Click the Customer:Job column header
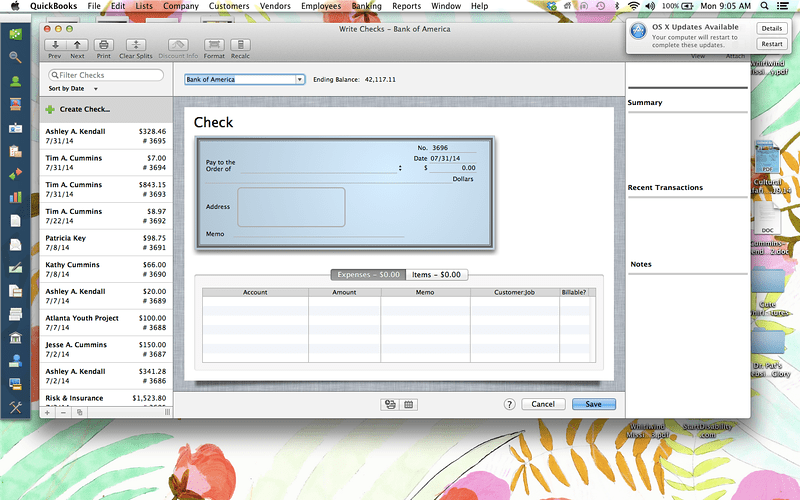Screen dimensions: 800x500 click(x=514, y=292)
